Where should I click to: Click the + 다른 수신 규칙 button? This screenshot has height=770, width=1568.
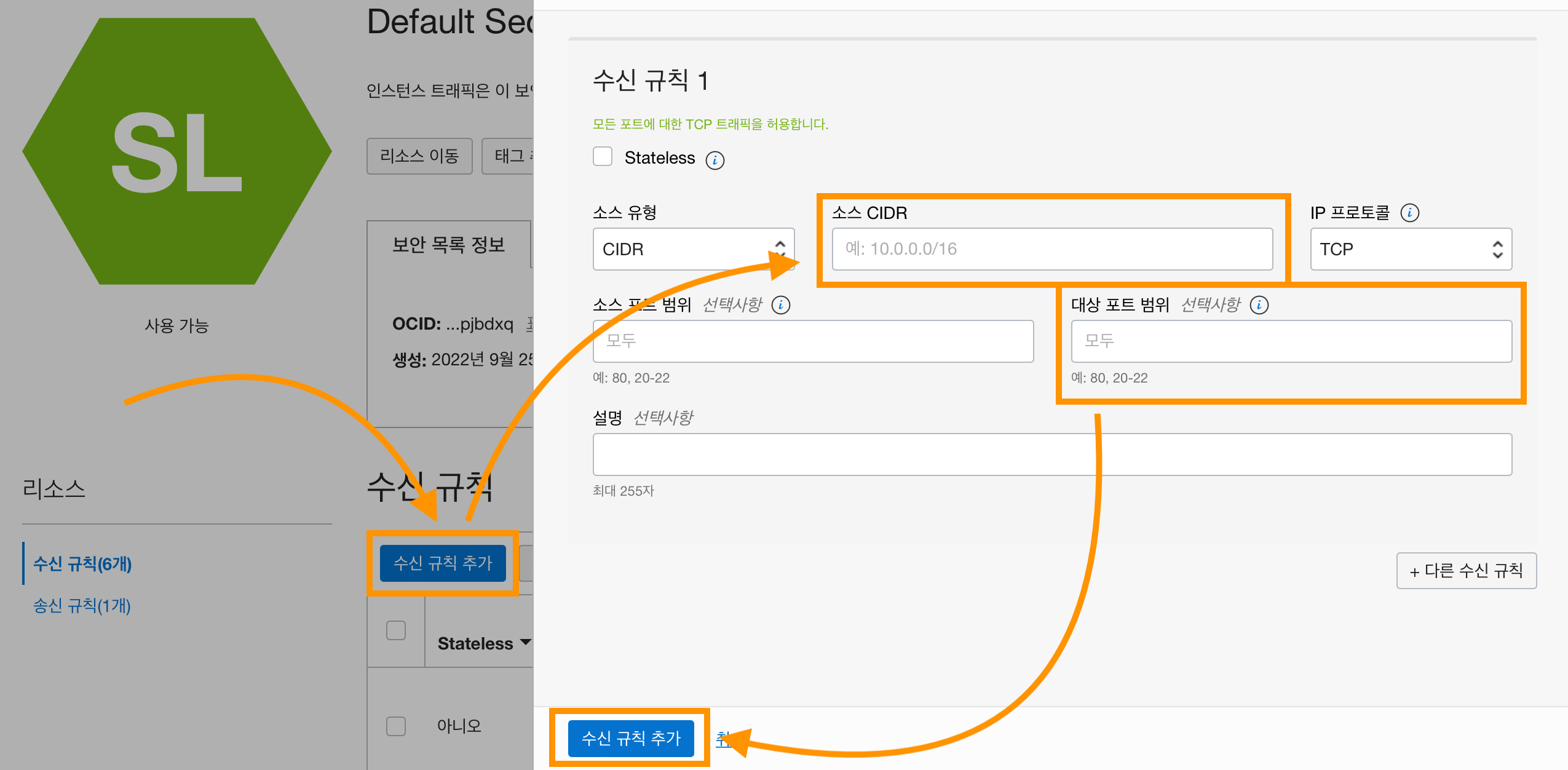coord(1467,571)
